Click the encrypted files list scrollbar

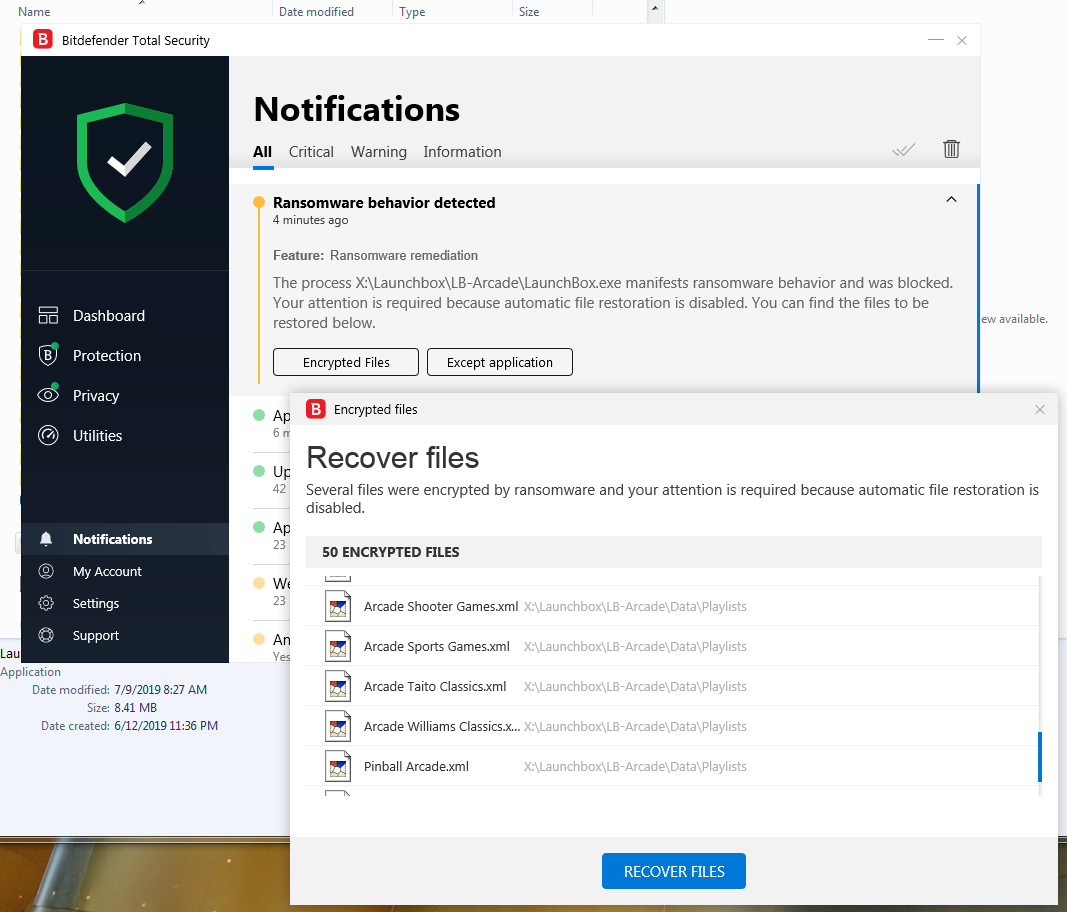pos(1040,756)
